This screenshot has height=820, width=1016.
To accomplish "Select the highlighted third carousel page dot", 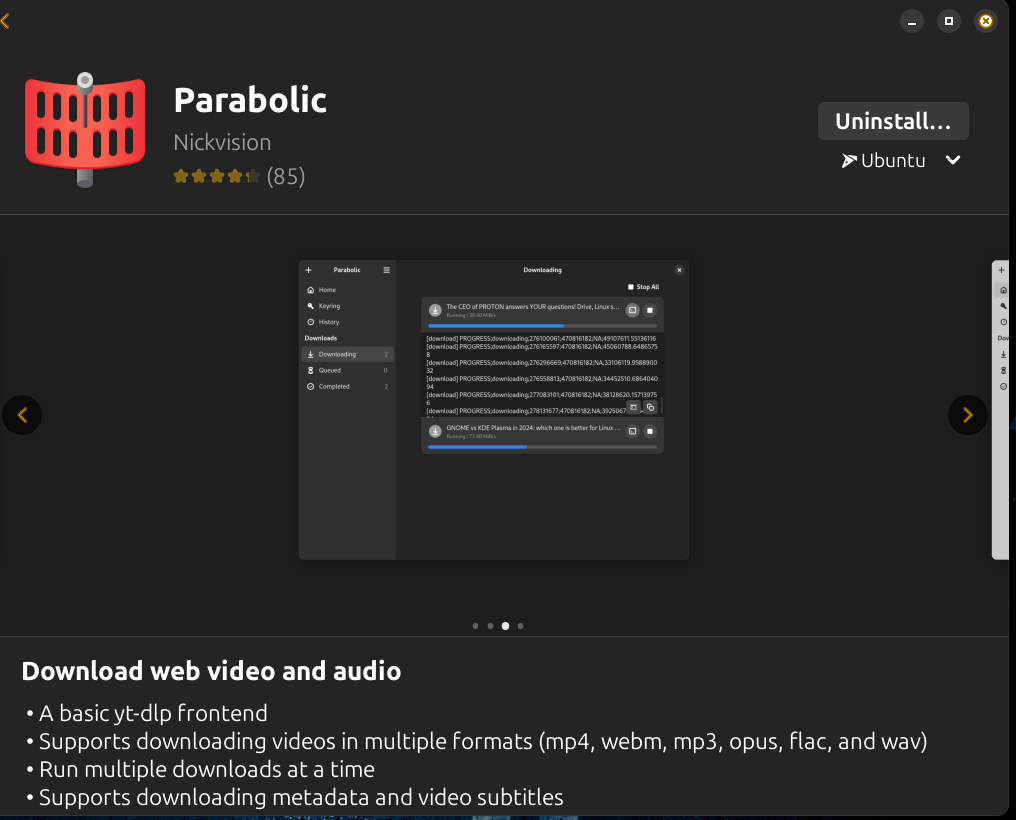I will (x=505, y=626).
